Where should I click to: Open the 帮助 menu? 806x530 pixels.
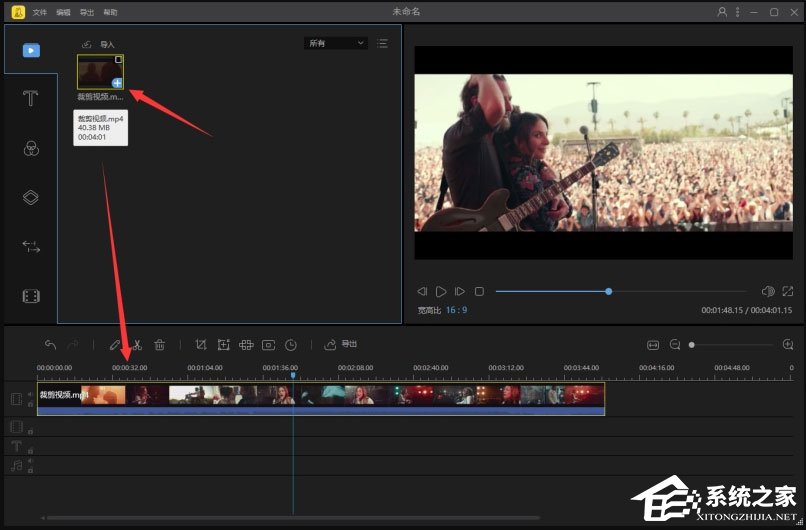tap(111, 12)
